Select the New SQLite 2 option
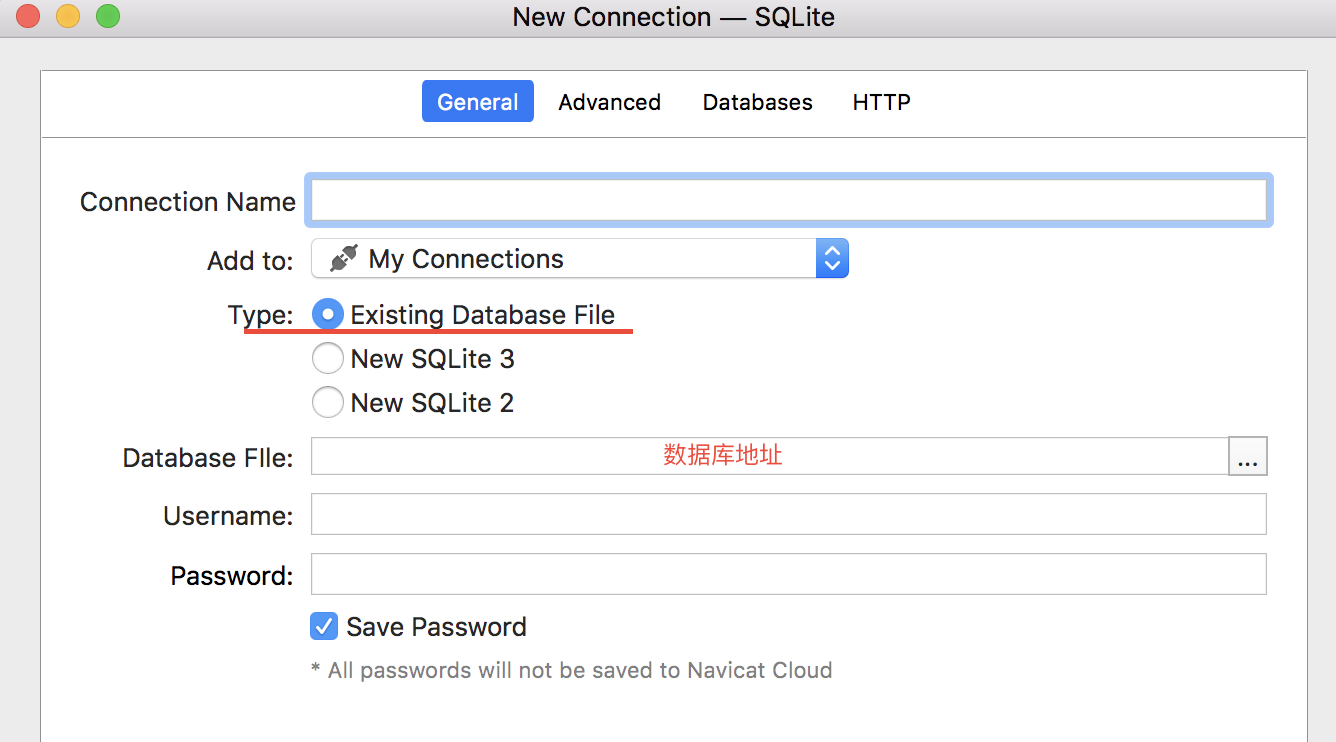The width and height of the screenshot is (1336, 742). pos(328,402)
